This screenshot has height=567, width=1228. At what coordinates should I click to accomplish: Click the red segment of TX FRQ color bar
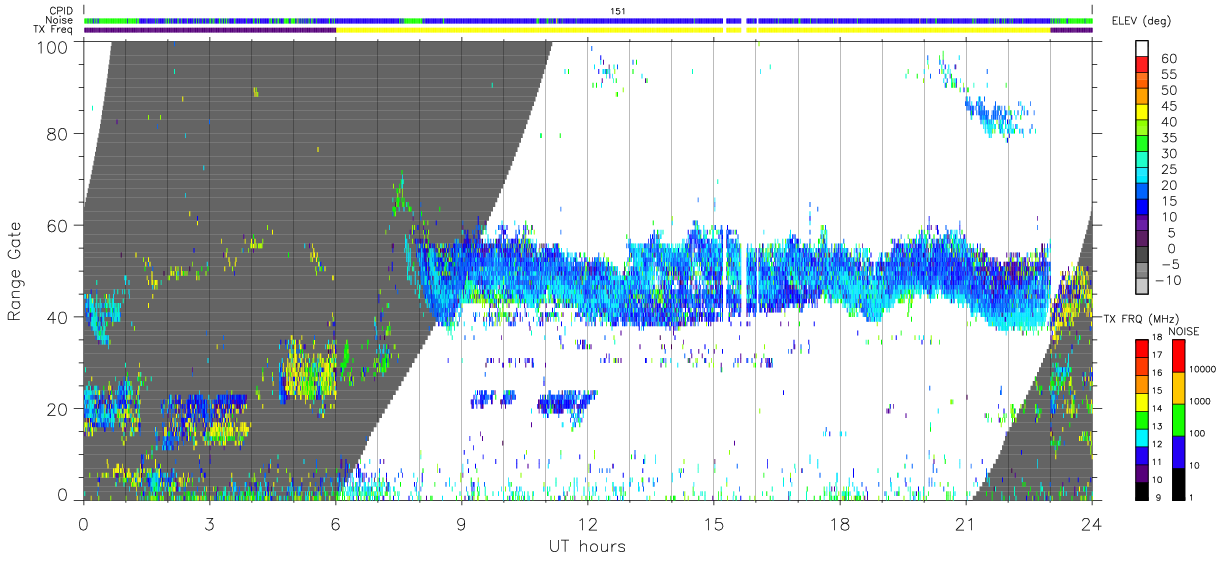tap(1141, 348)
